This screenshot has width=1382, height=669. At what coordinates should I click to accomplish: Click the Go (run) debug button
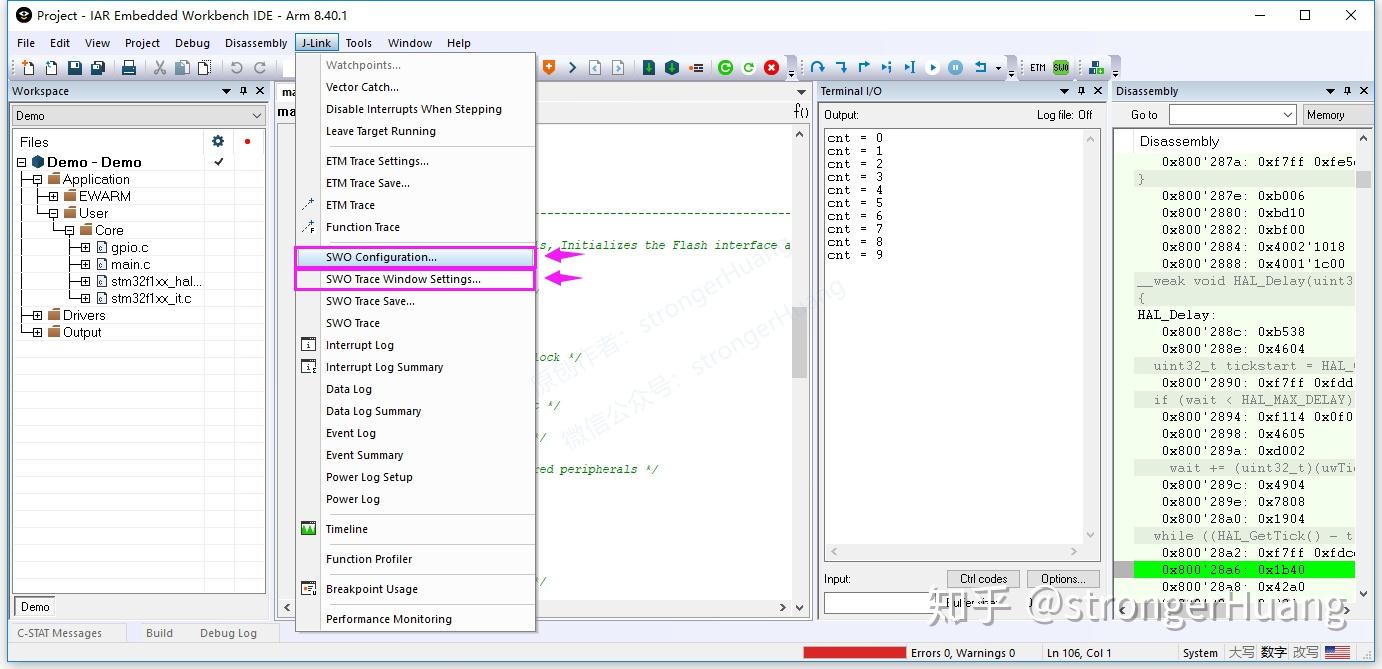point(932,67)
